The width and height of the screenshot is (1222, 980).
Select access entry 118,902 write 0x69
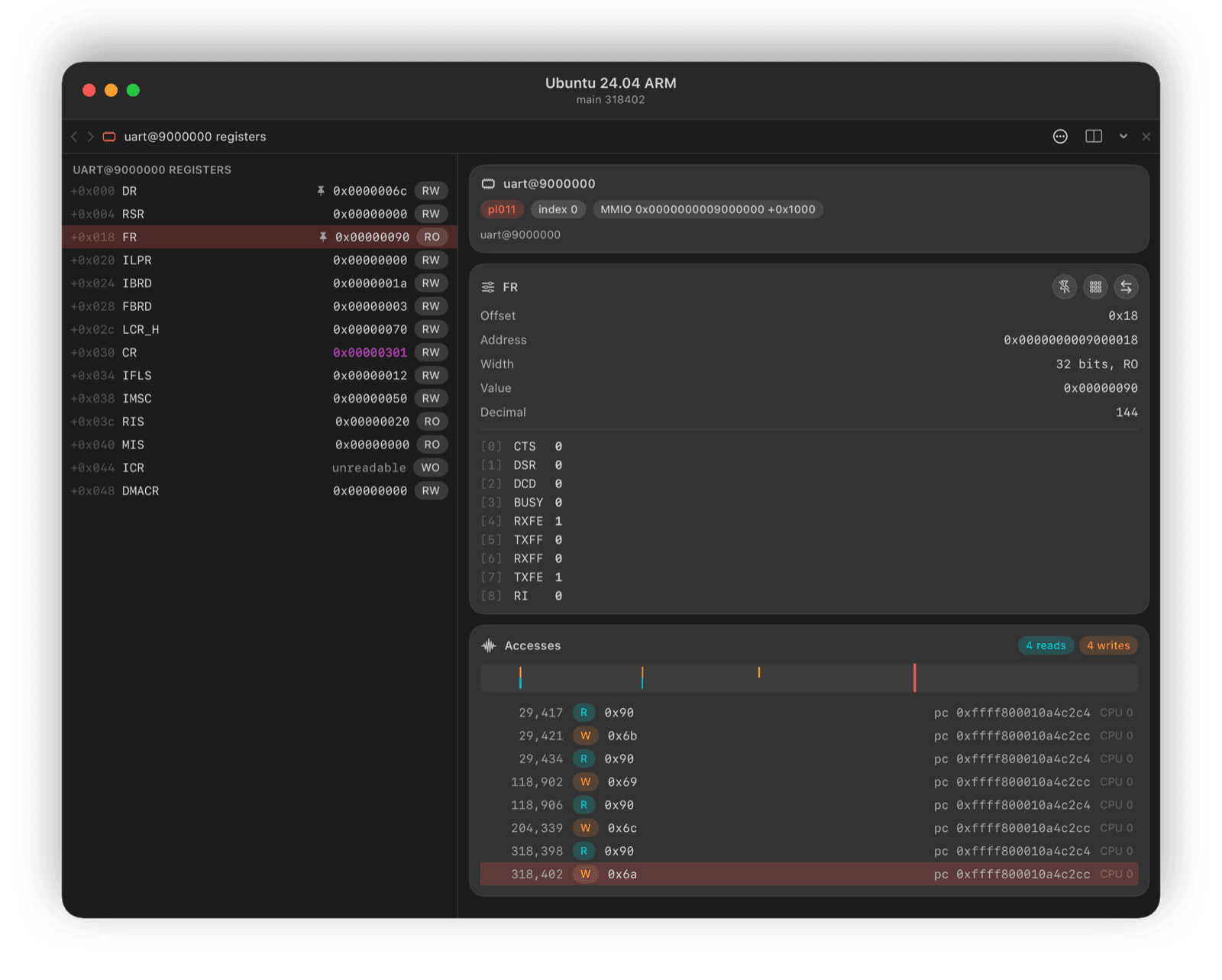(x=809, y=782)
